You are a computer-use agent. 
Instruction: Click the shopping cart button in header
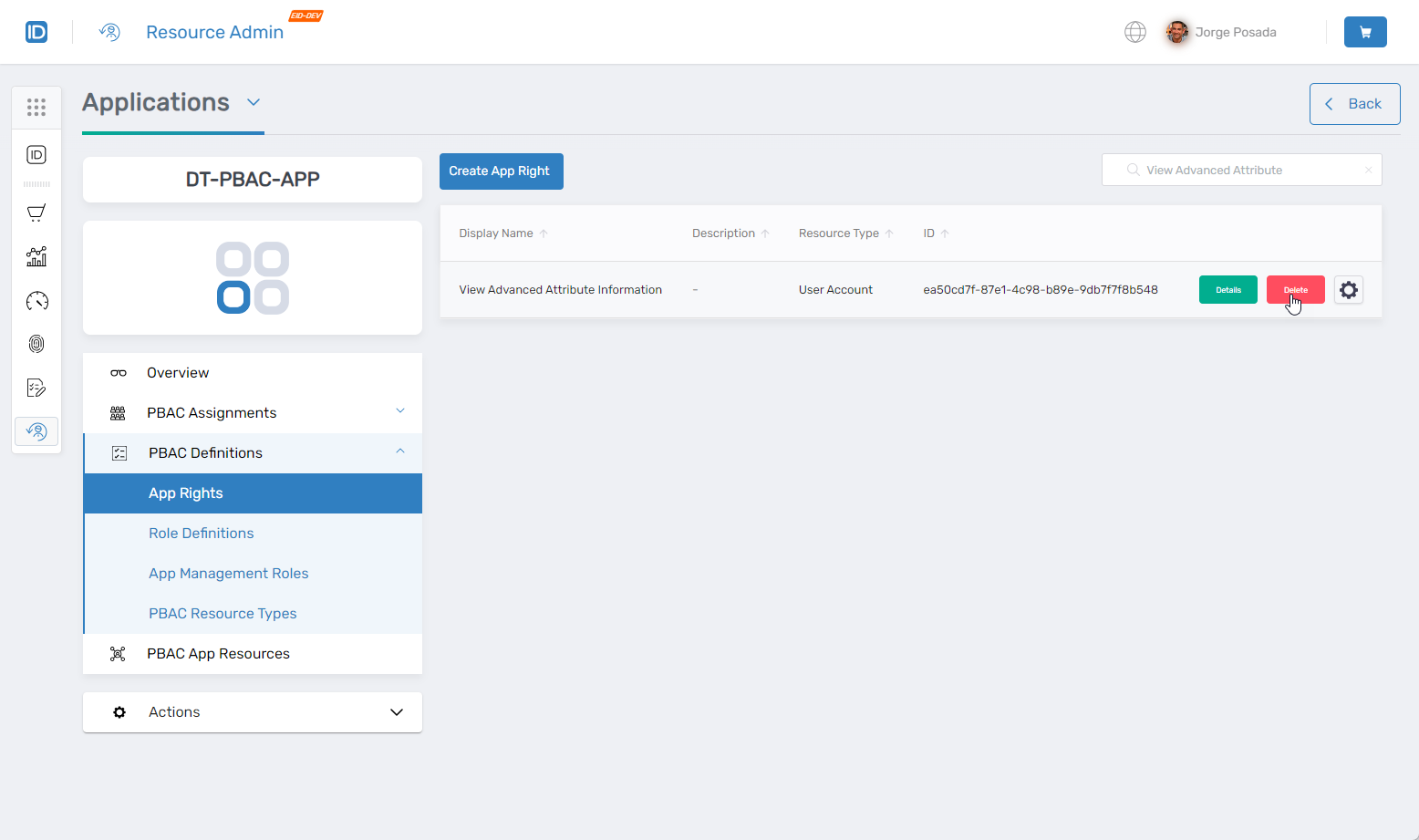point(1364,32)
